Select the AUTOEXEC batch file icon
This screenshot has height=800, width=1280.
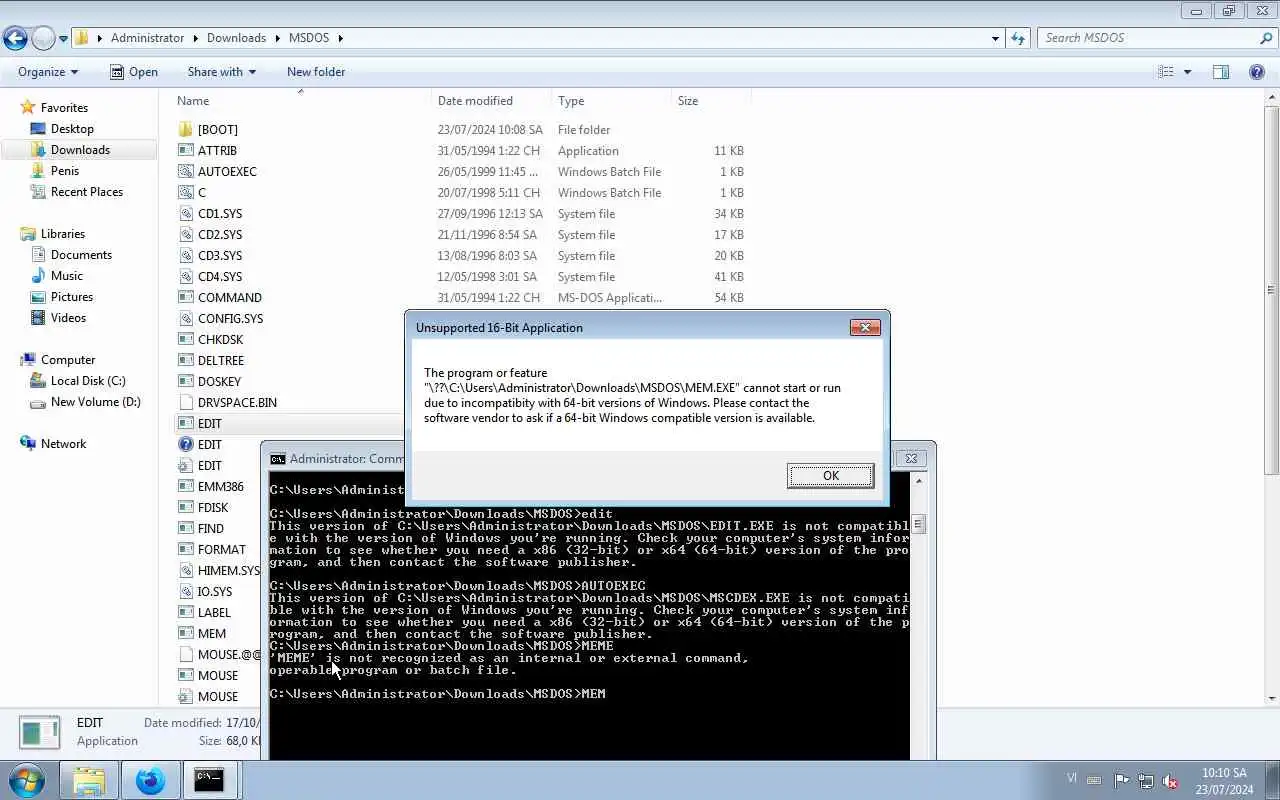point(185,172)
